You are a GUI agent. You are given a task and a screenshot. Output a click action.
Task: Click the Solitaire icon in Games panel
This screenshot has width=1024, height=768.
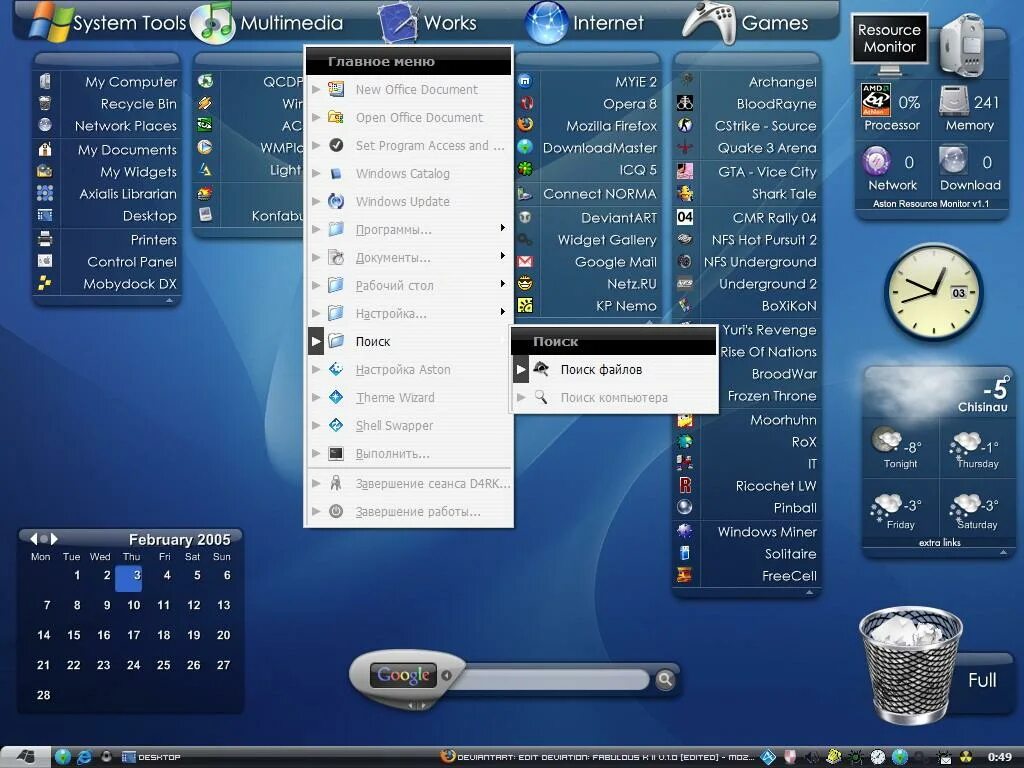point(685,553)
